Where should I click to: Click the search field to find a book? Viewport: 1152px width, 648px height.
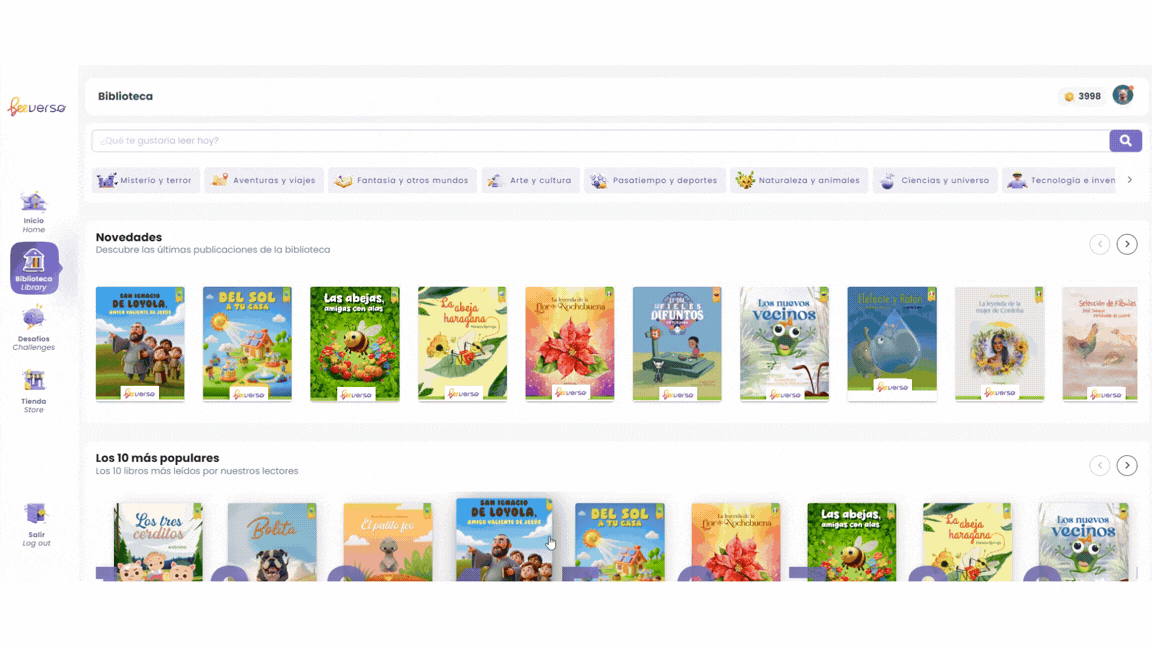pyautogui.click(x=600, y=141)
